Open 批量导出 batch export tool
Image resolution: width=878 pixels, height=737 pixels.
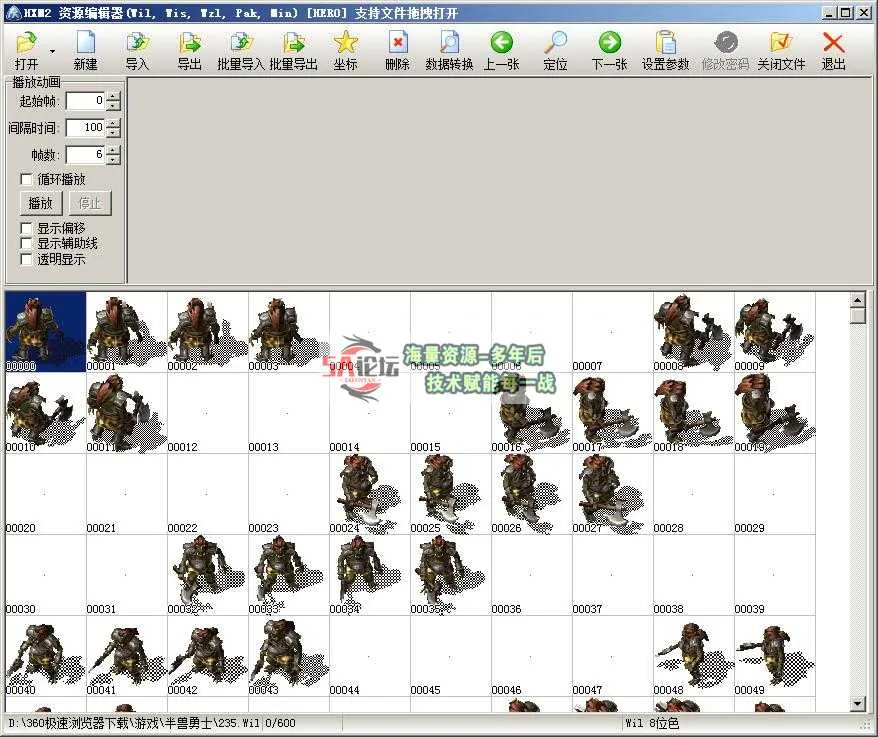(x=293, y=43)
